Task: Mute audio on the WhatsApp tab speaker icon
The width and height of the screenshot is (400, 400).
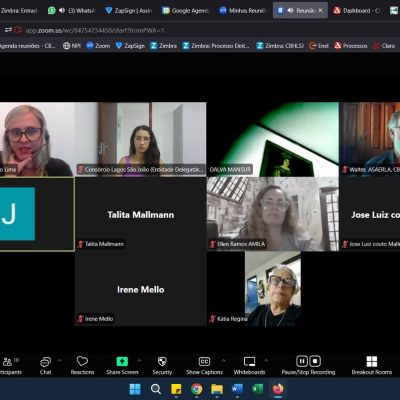Action: coord(62,11)
